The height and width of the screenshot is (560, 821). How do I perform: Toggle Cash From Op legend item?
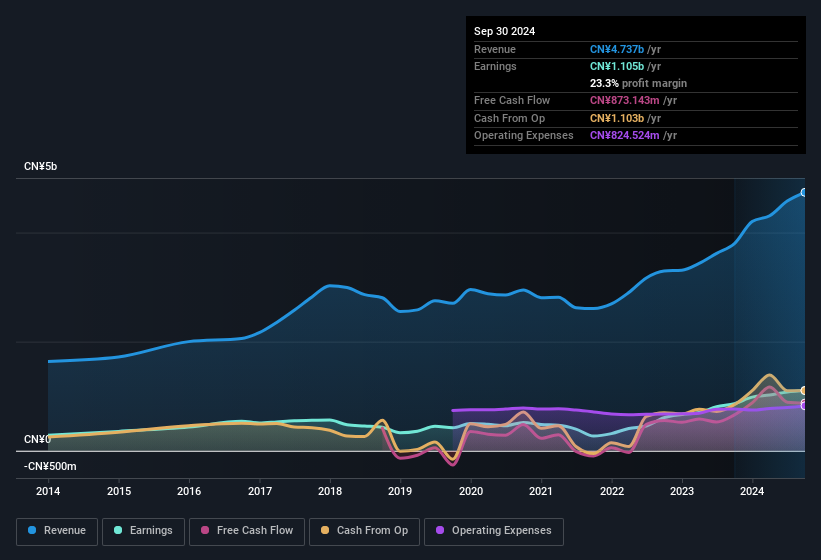(x=363, y=530)
